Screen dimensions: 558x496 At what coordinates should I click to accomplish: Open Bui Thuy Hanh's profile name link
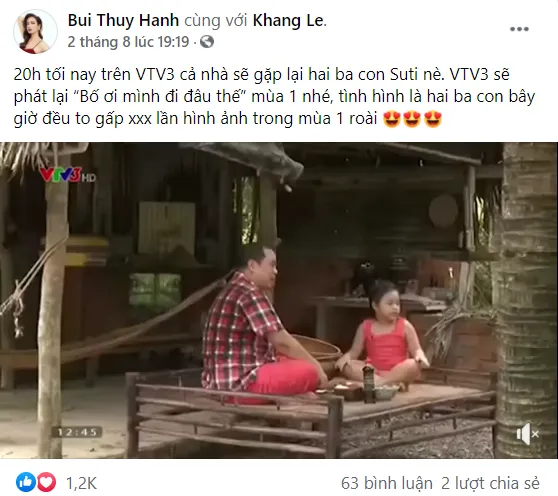(x=123, y=21)
